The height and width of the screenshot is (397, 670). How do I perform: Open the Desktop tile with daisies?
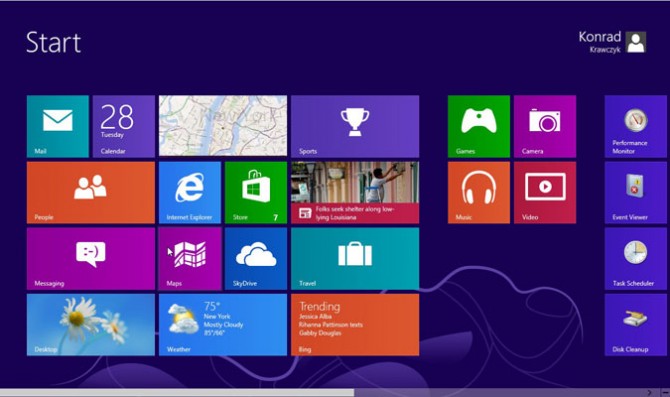tap(91, 325)
